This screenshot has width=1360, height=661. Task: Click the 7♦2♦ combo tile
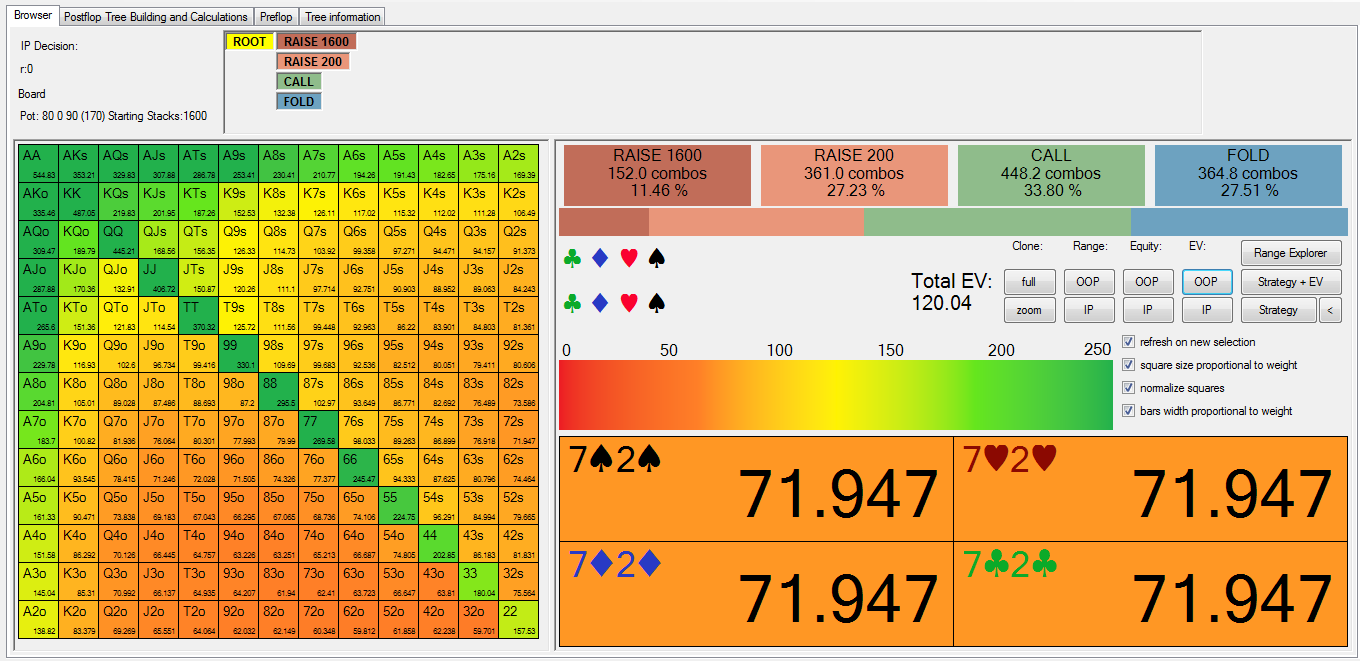[x=756, y=594]
